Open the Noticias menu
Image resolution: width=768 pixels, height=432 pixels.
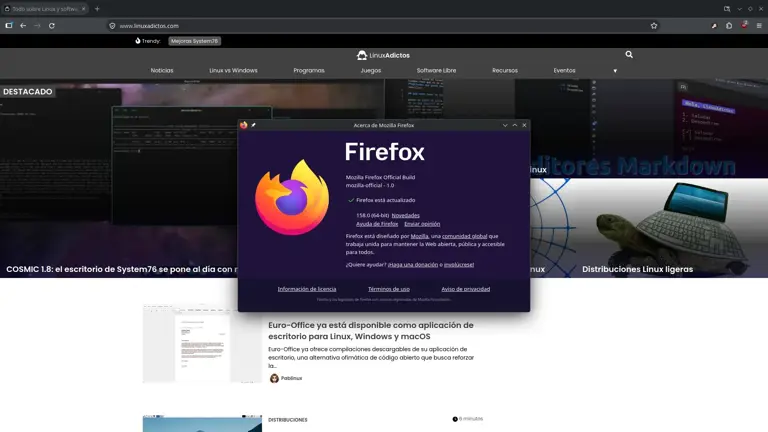pos(162,71)
